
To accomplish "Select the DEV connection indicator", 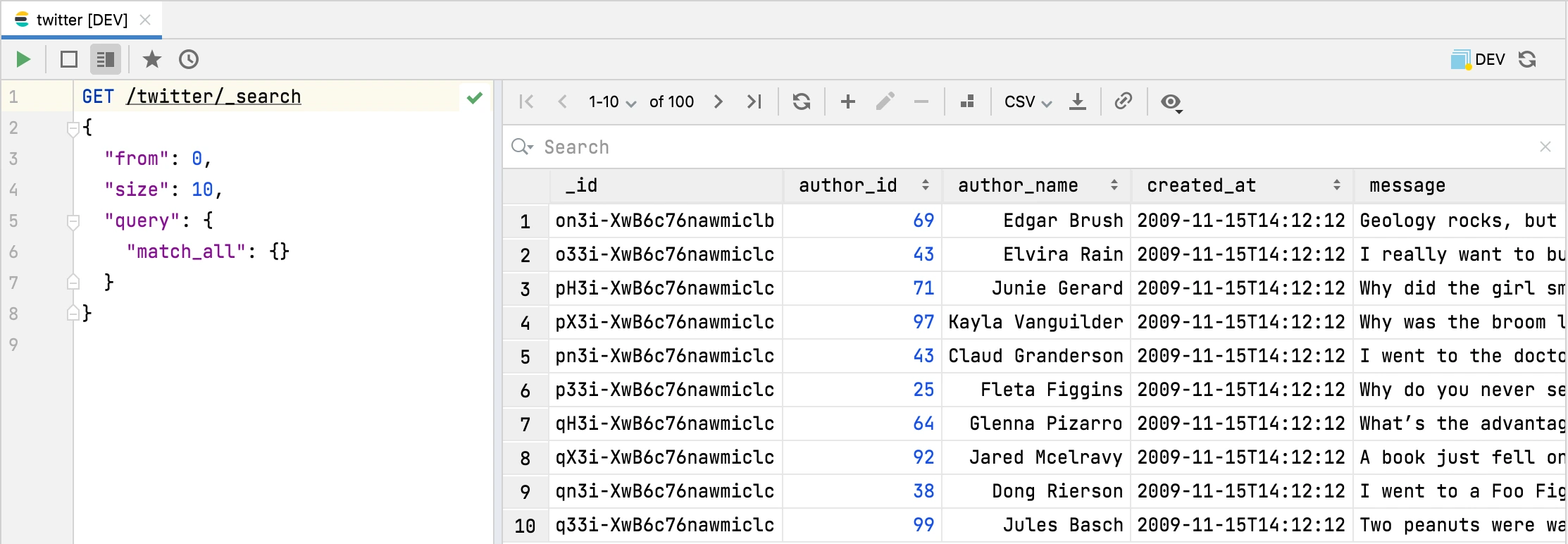I will click(1478, 59).
